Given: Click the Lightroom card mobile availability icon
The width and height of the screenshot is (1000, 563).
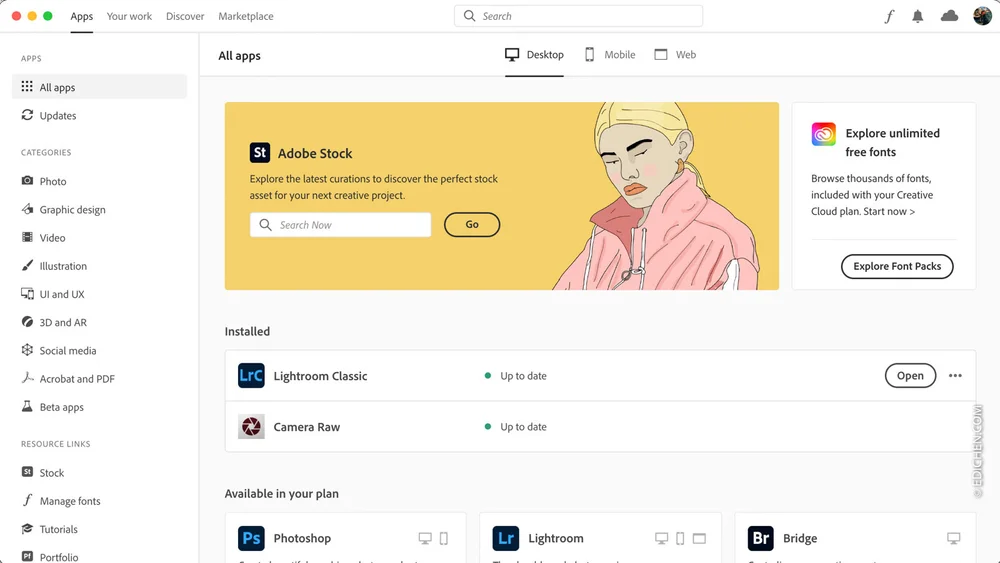Looking at the screenshot, I should (680, 538).
